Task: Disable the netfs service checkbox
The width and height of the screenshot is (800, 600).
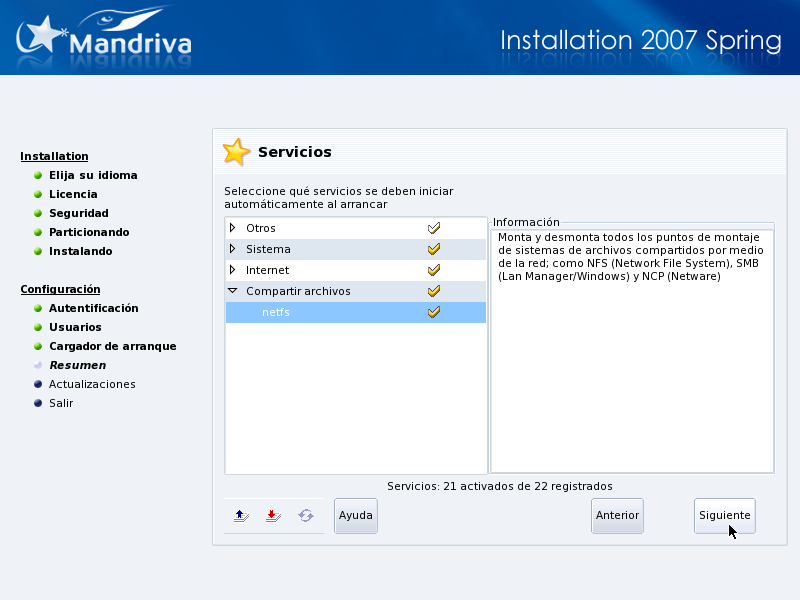Action: 434,312
